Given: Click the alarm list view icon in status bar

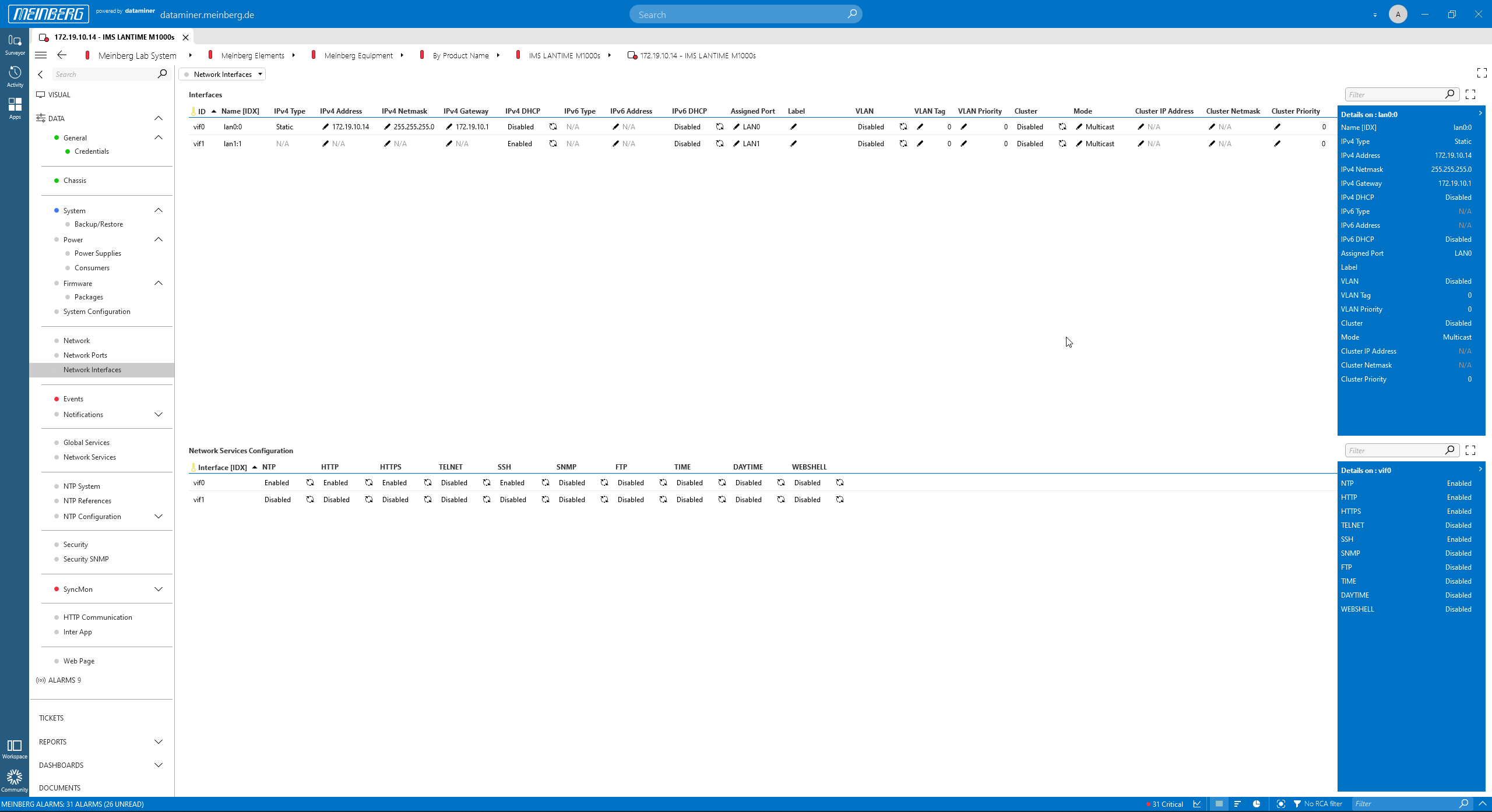Looking at the screenshot, I should pos(1219,804).
